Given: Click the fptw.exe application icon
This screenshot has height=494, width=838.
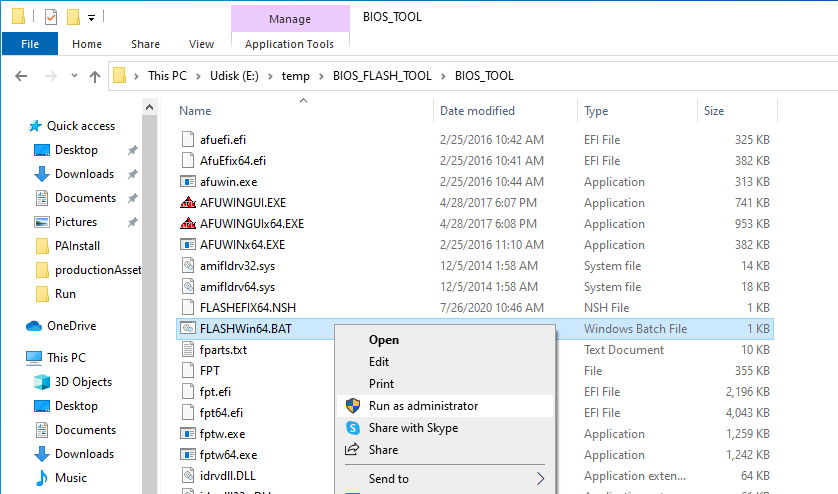Looking at the screenshot, I should [188, 434].
